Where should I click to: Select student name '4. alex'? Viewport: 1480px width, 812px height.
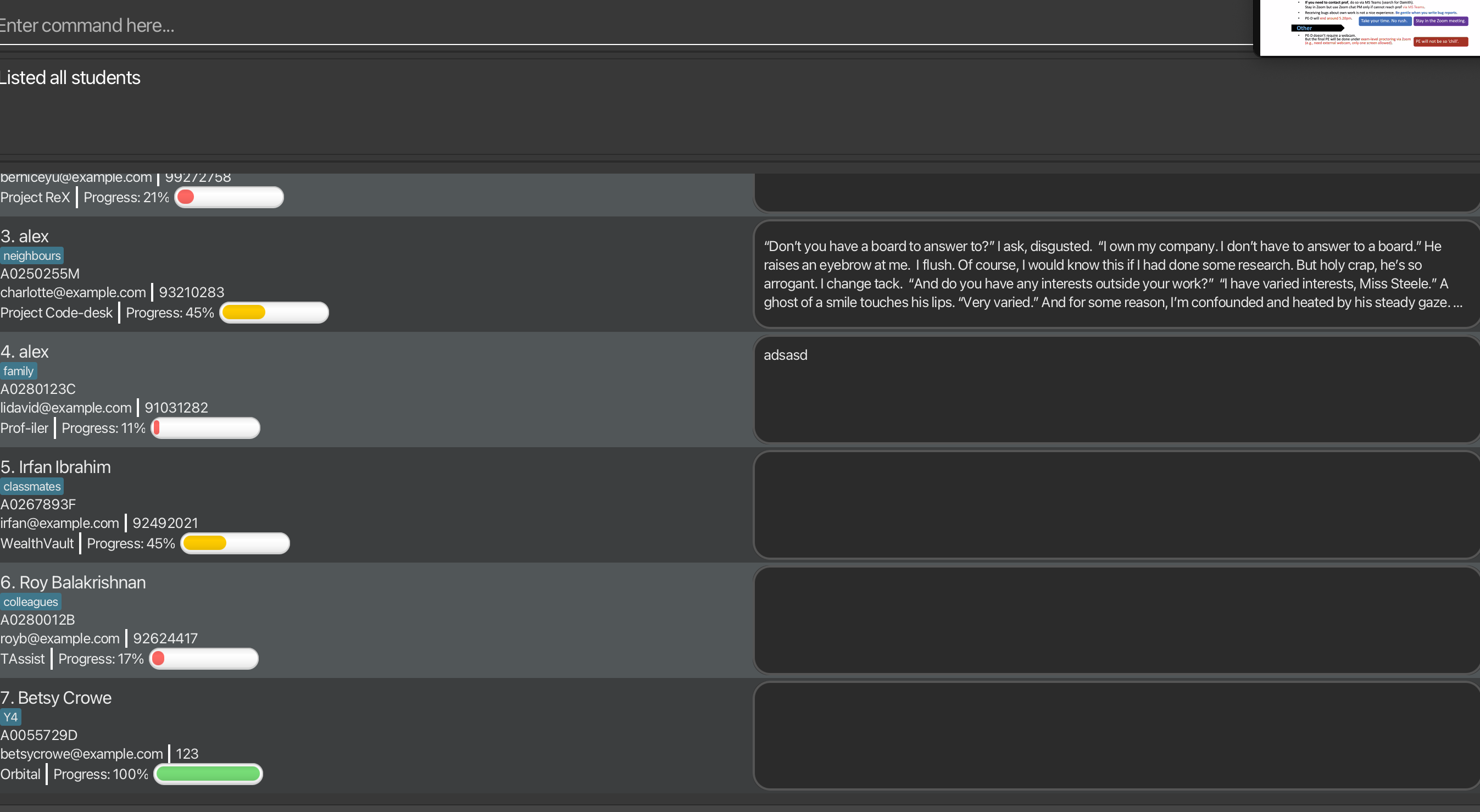[25, 352]
